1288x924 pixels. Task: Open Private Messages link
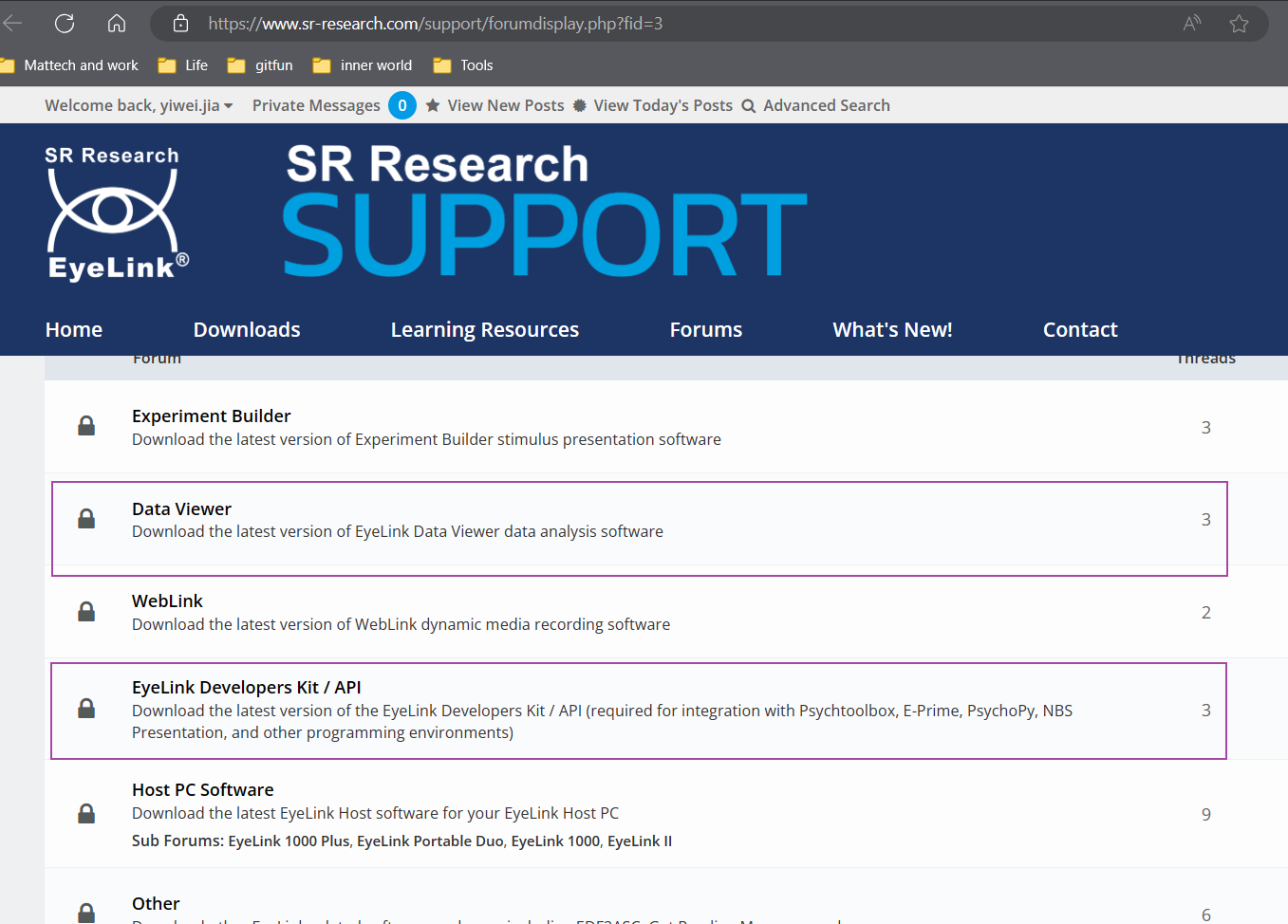tap(316, 105)
